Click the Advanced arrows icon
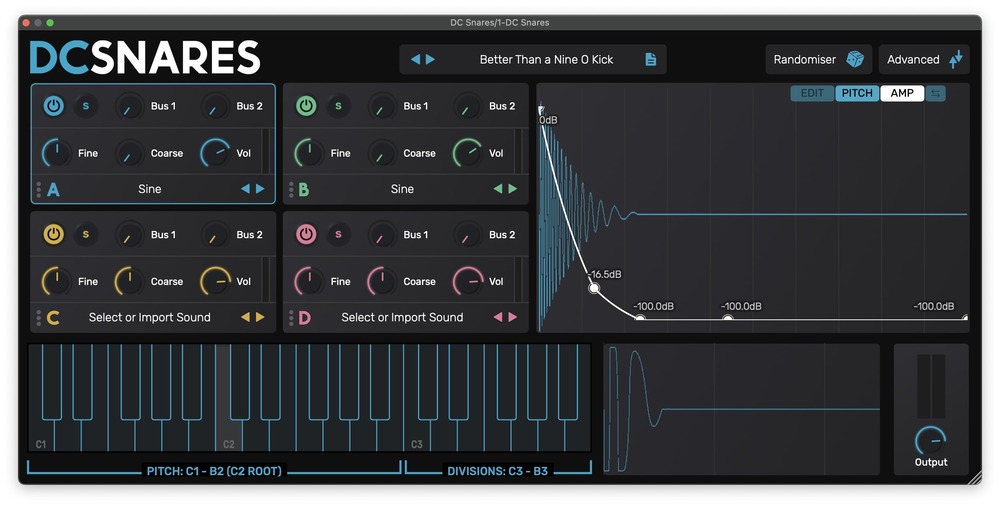This screenshot has height=506, width=1000. pyautogui.click(x=955, y=59)
